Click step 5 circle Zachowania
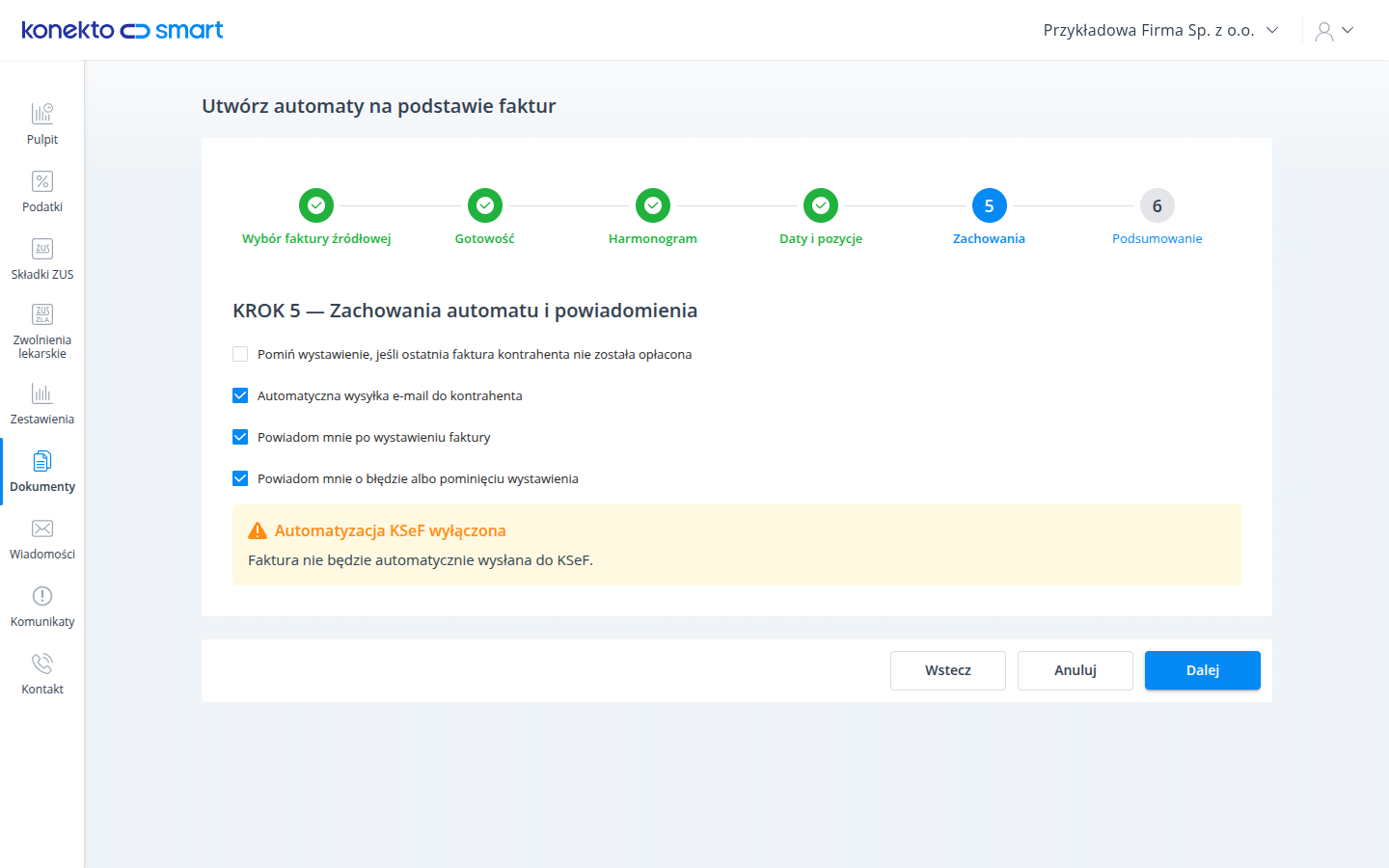Image resolution: width=1389 pixels, height=868 pixels. pos(990,205)
